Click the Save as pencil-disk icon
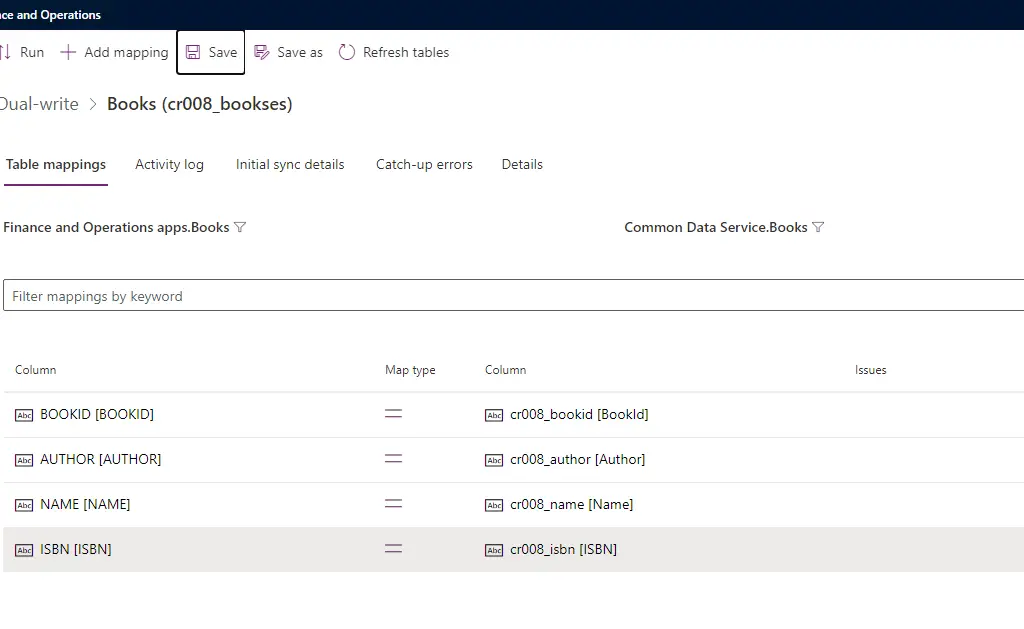Screen dimensions: 1024x629 (x=262, y=52)
